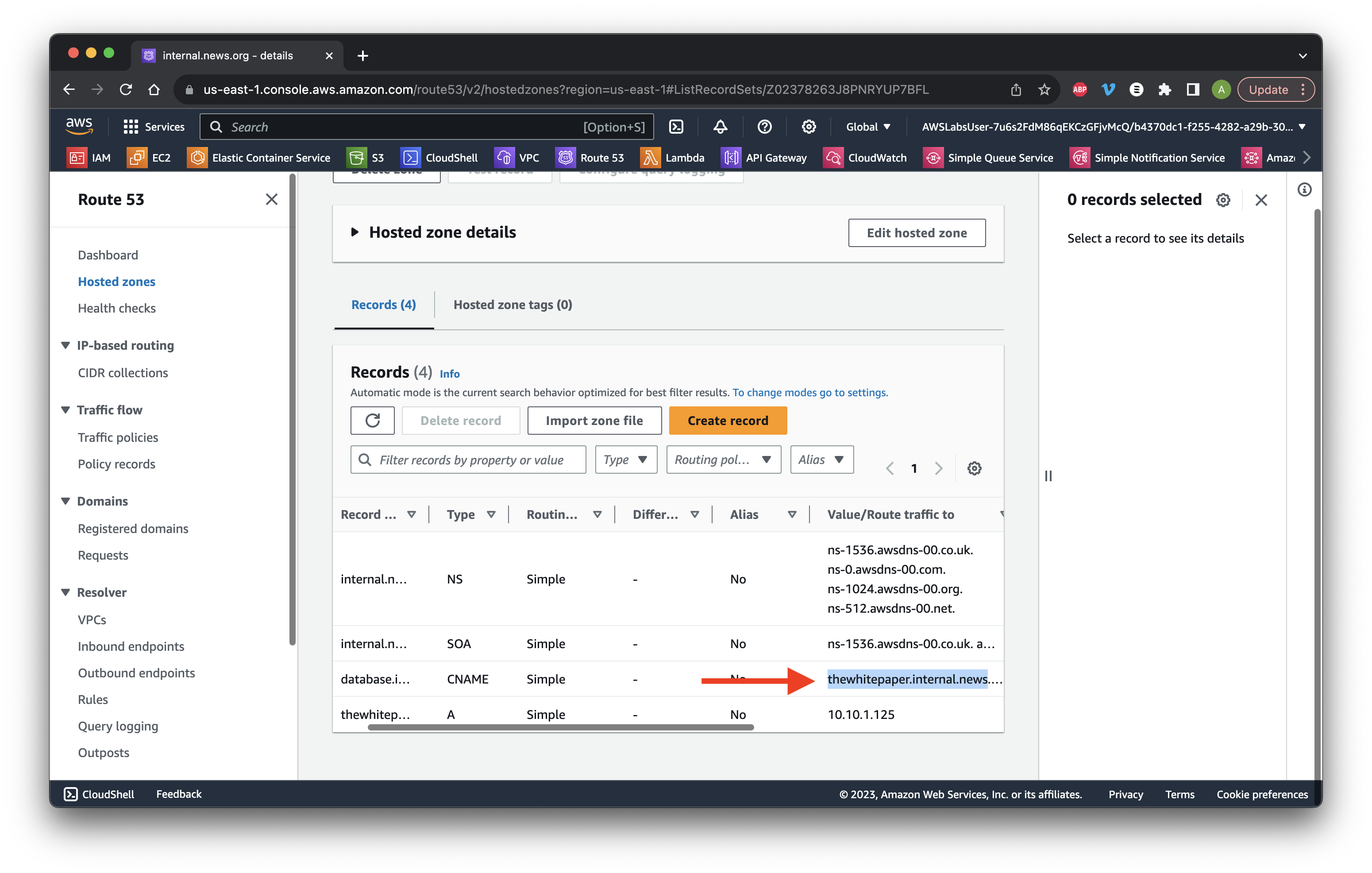
Task: Open Health checks in sidebar
Action: [x=116, y=308]
